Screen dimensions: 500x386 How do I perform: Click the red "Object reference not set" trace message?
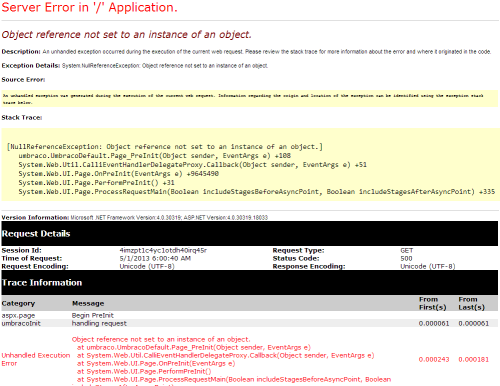[x=161, y=339]
